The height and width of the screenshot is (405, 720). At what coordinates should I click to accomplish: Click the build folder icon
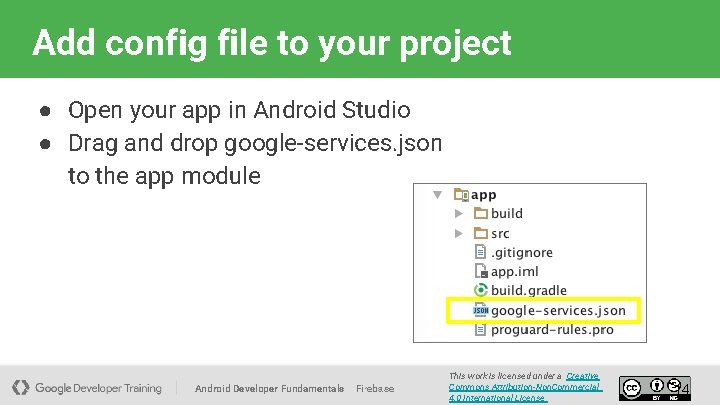coord(480,213)
